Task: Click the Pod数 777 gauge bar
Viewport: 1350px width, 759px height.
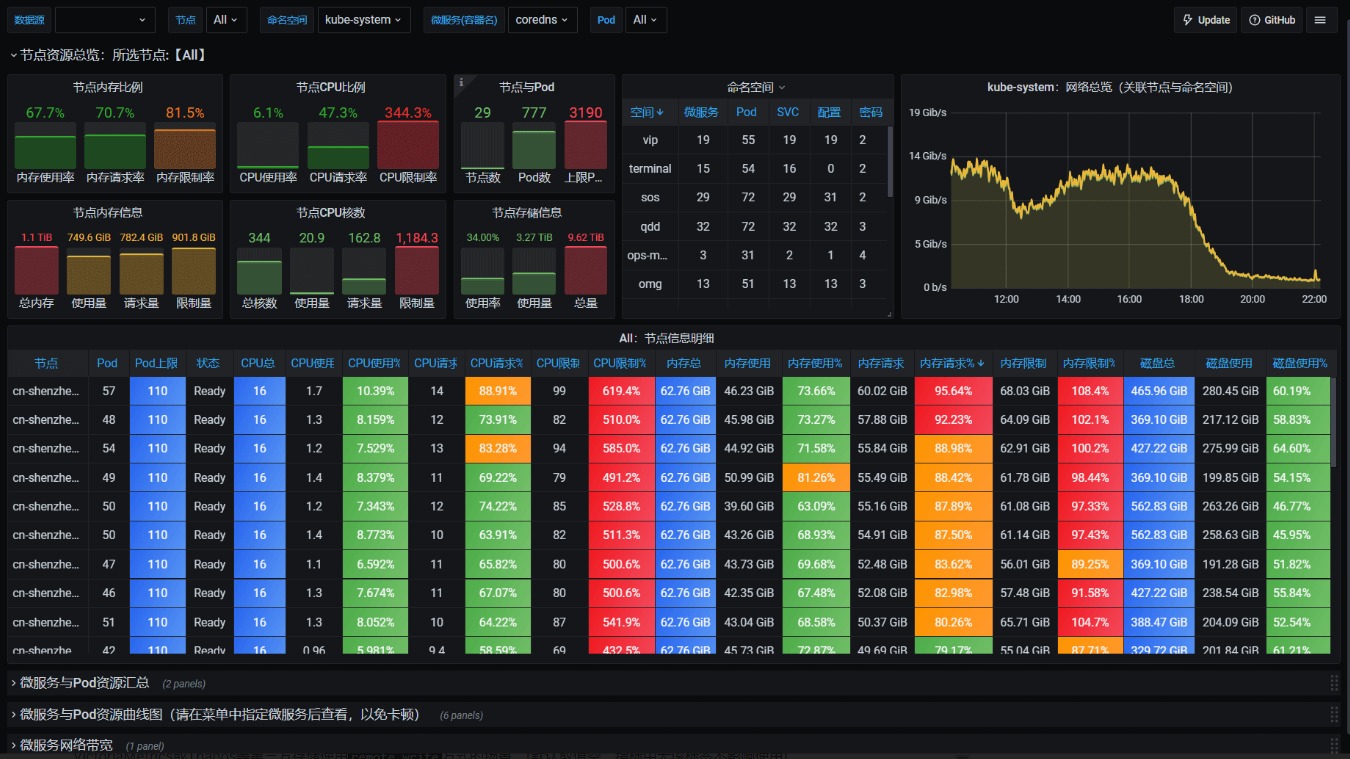Action: [x=534, y=145]
